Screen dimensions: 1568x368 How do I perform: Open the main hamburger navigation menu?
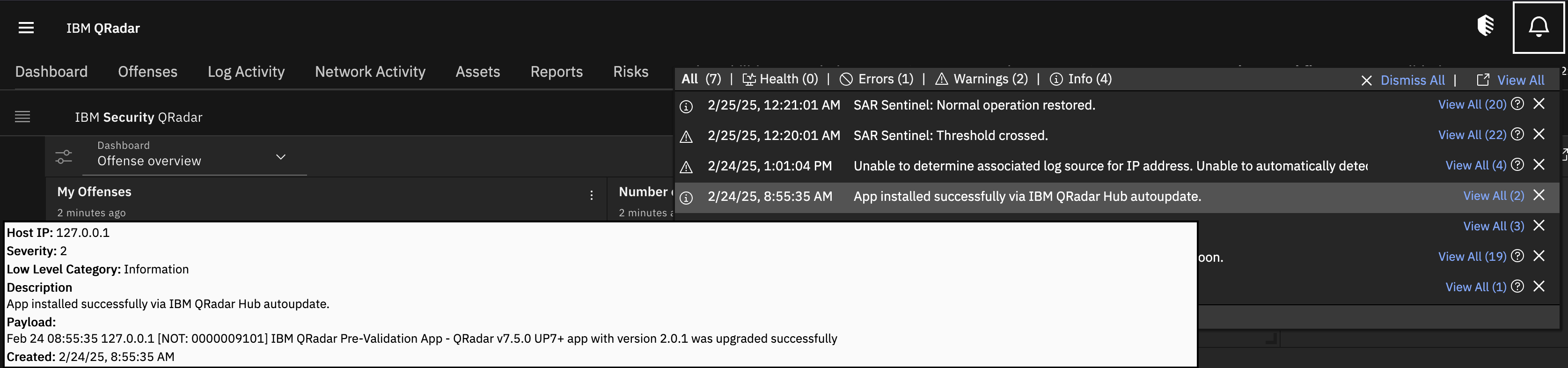(x=26, y=28)
